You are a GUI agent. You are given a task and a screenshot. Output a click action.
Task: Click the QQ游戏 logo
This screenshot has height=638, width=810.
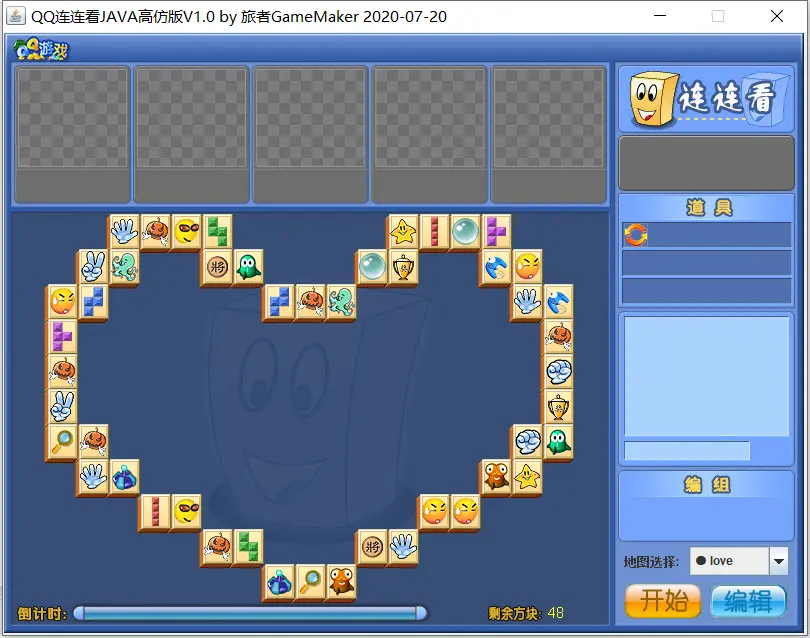41,50
